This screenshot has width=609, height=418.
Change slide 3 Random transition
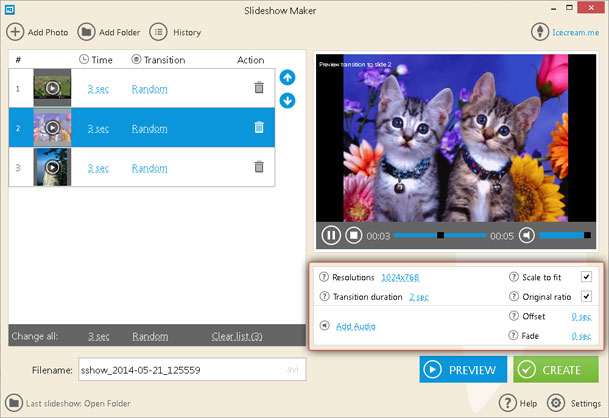pos(150,168)
